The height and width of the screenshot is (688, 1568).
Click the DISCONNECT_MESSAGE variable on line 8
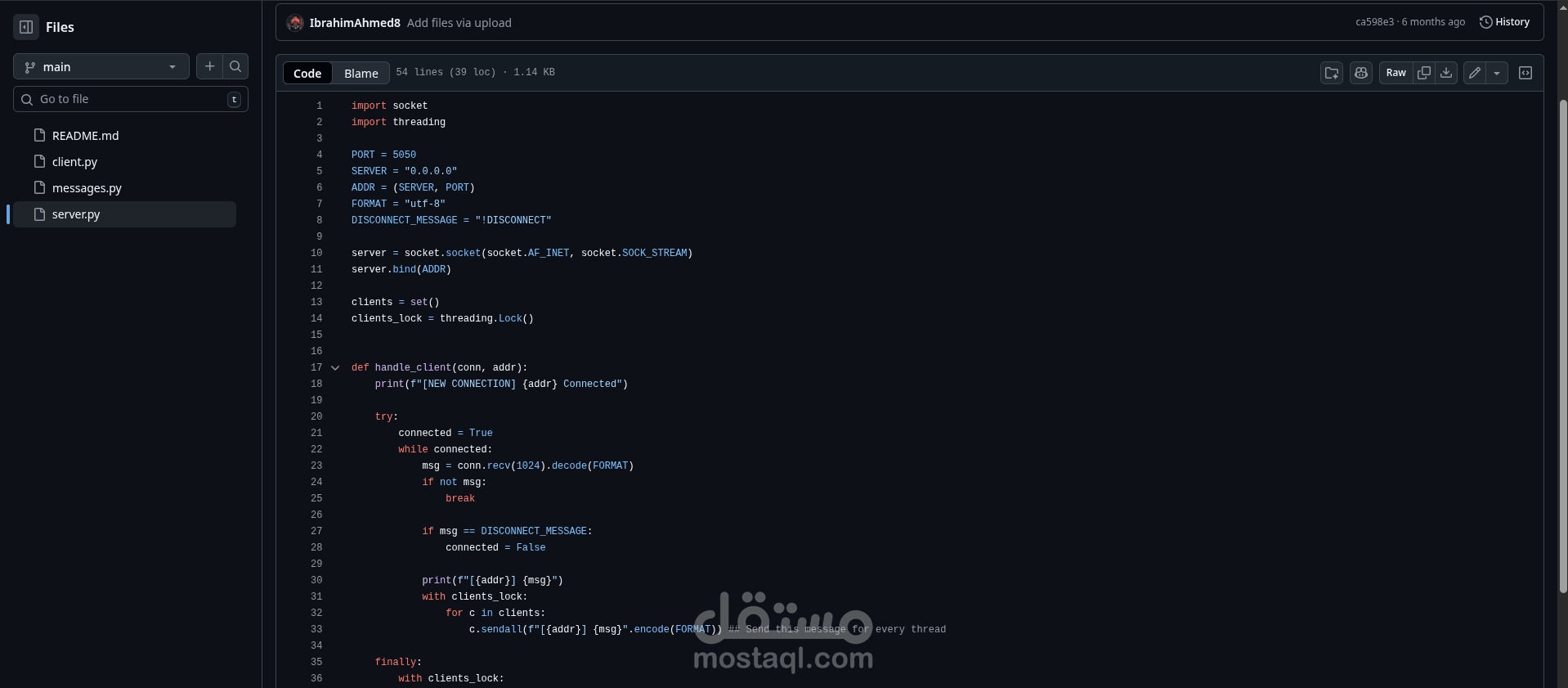[x=405, y=220]
